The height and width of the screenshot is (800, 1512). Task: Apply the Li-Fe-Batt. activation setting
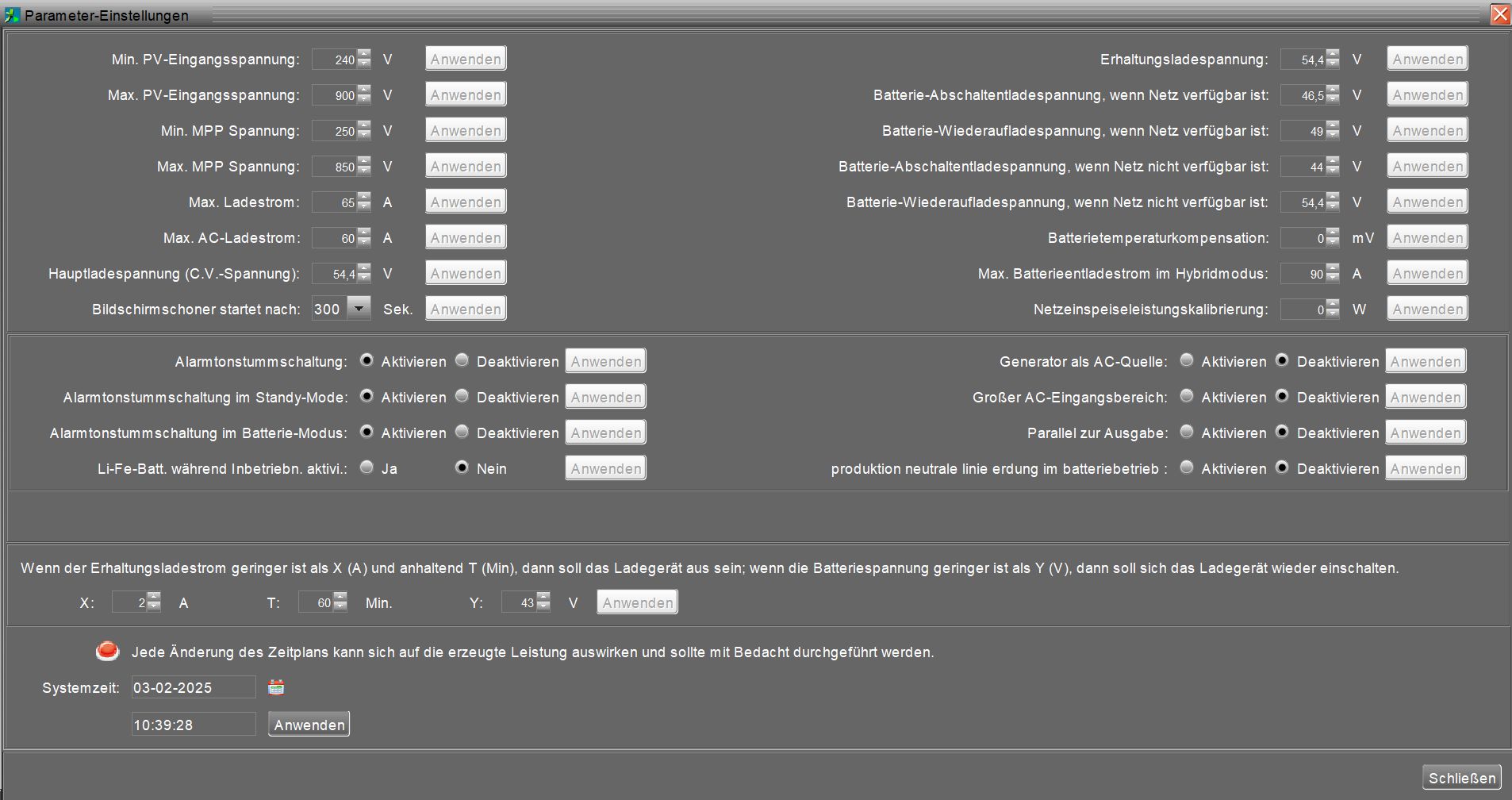[x=606, y=468]
